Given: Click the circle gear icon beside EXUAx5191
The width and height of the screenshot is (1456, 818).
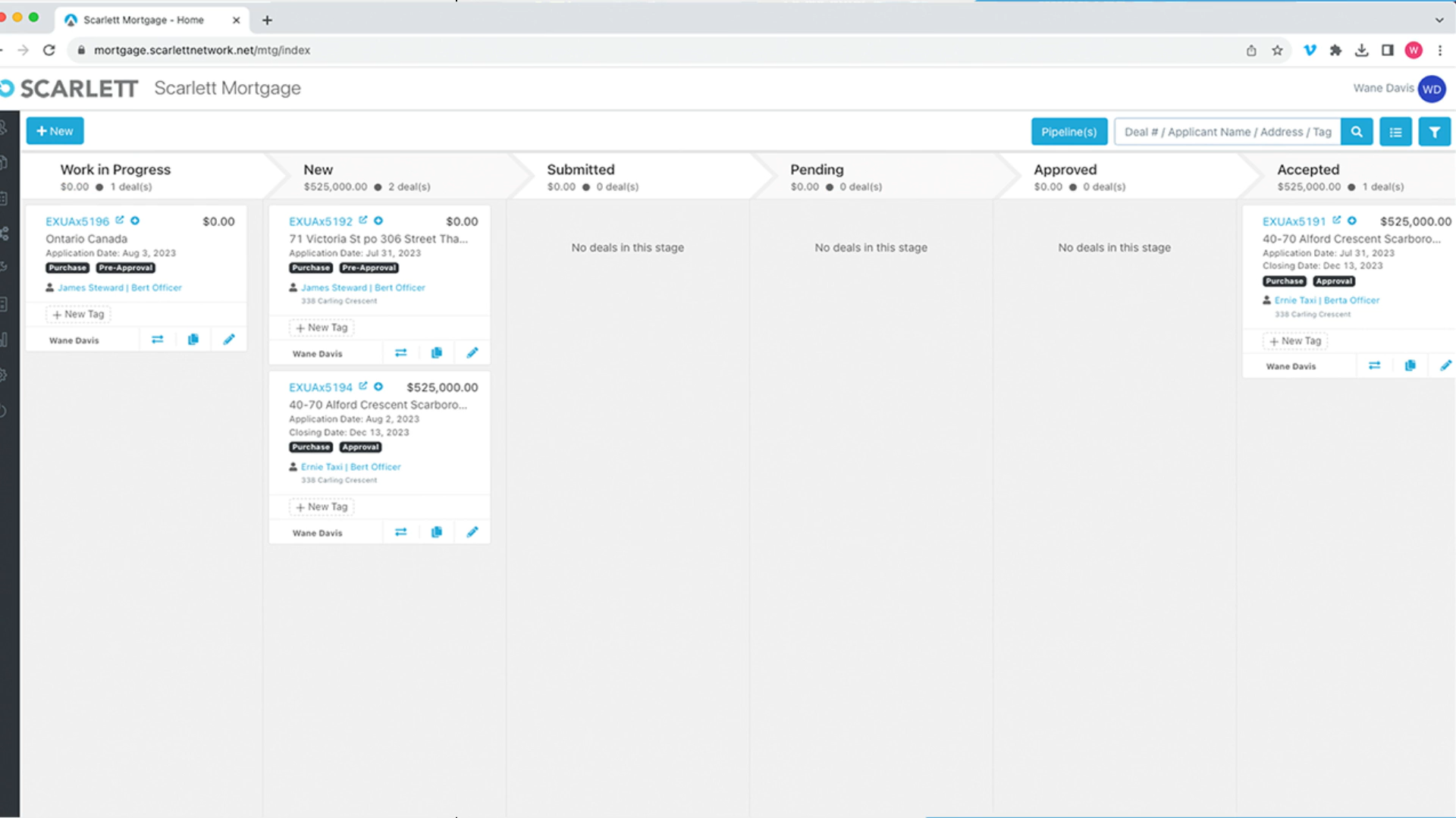Looking at the screenshot, I should 1351,221.
